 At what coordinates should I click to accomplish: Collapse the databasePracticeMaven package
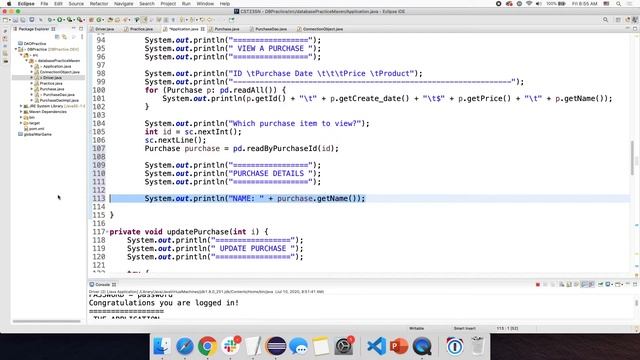(27, 60)
